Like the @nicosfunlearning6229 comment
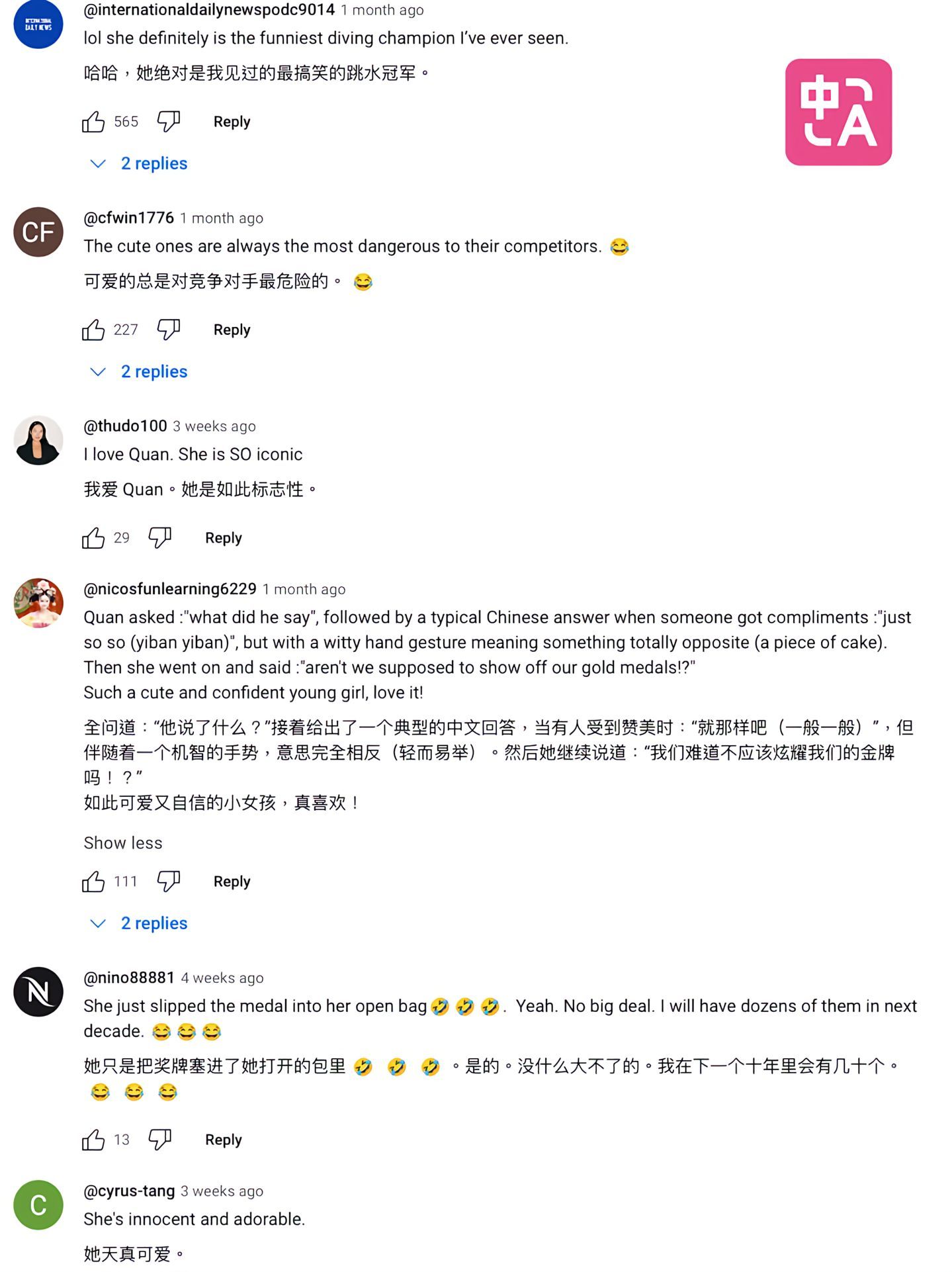Screen dimensions: 952x1272 click(93, 881)
